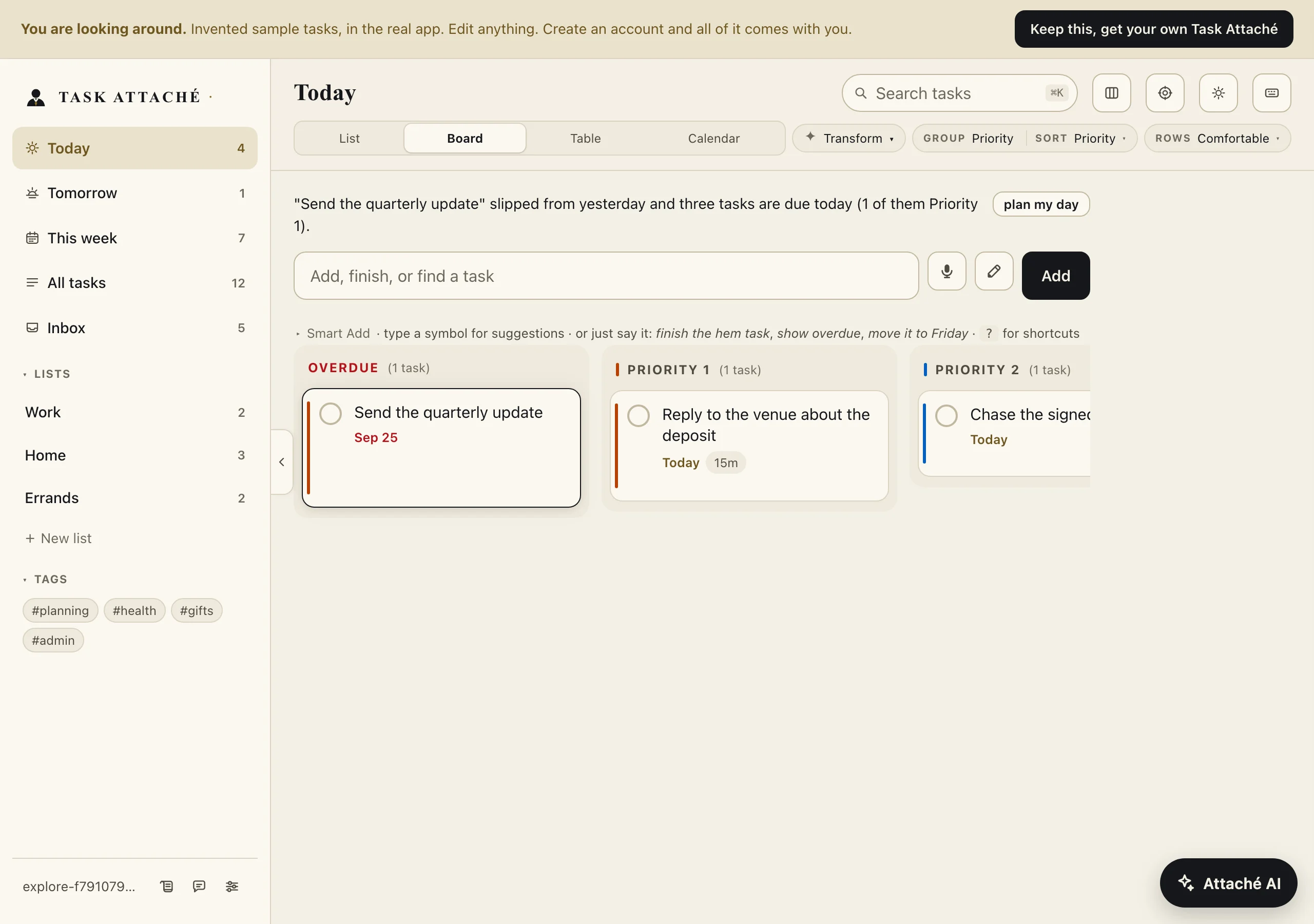1314x924 pixels.
Task: Switch to the List view tab
Action: 349,138
